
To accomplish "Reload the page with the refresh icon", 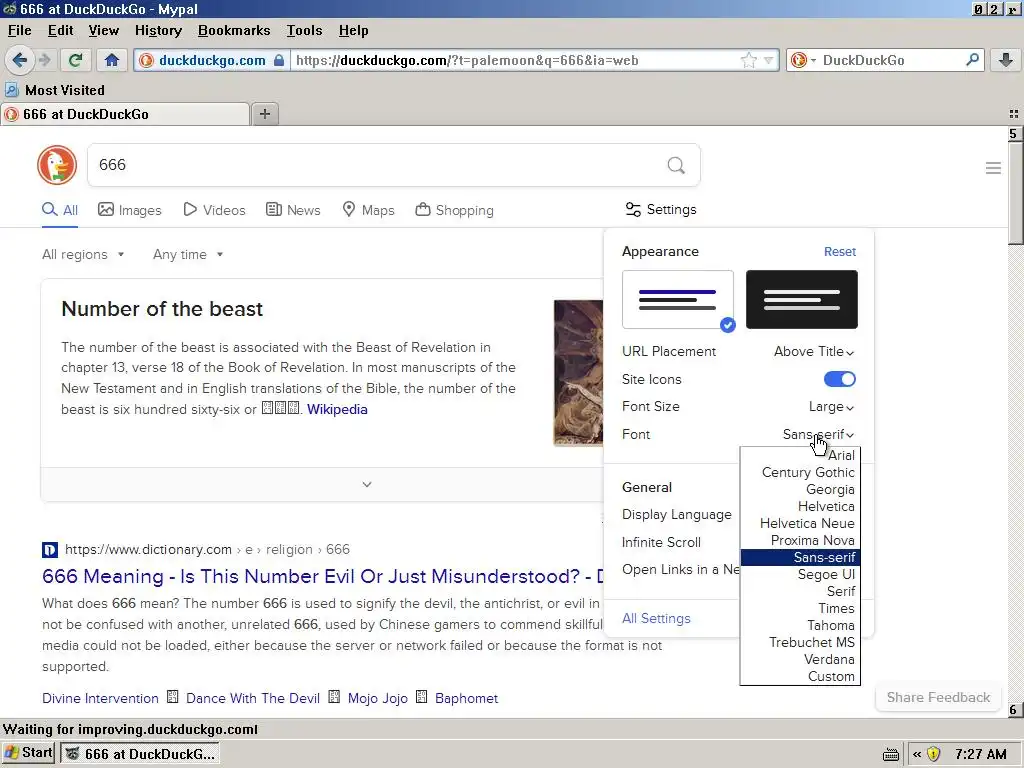I will point(75,60).
